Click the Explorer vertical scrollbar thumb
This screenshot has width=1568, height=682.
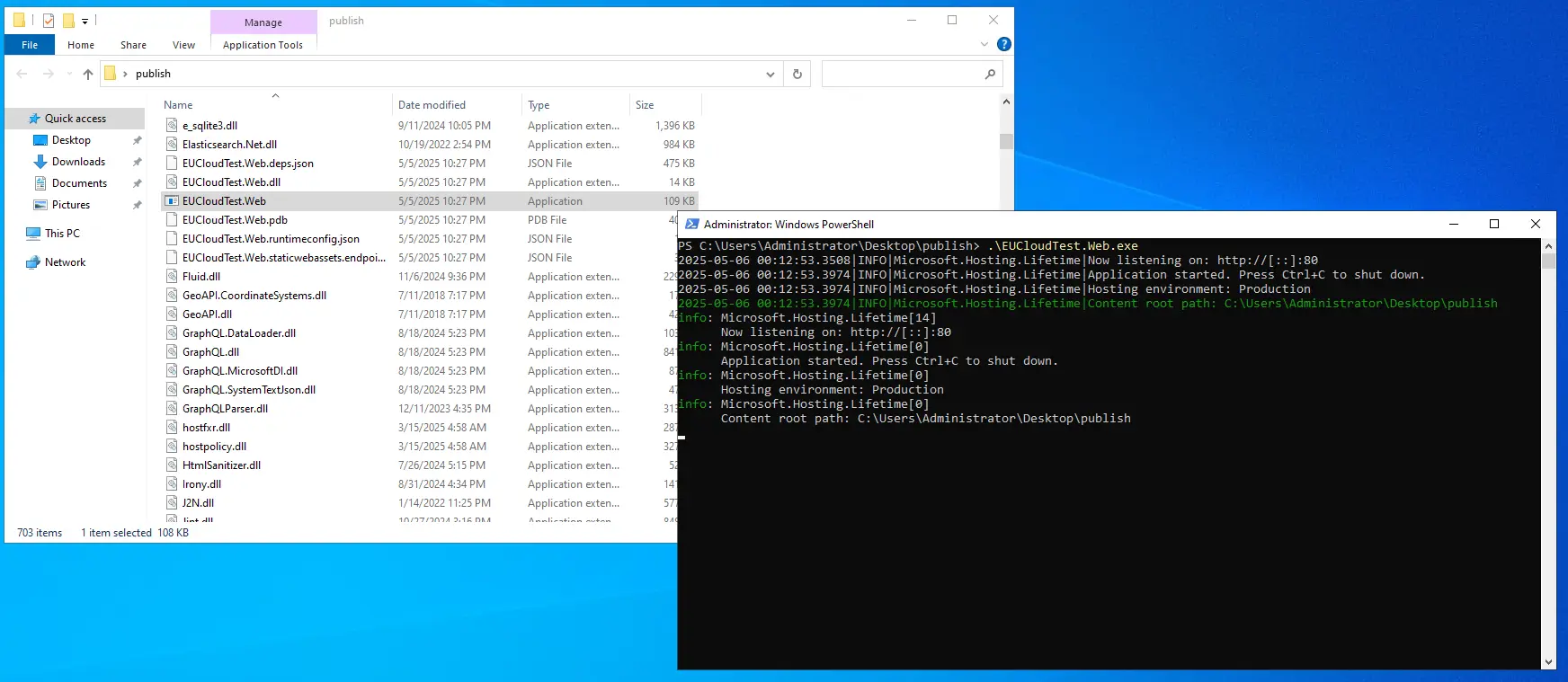click(x=1006, y=141)
